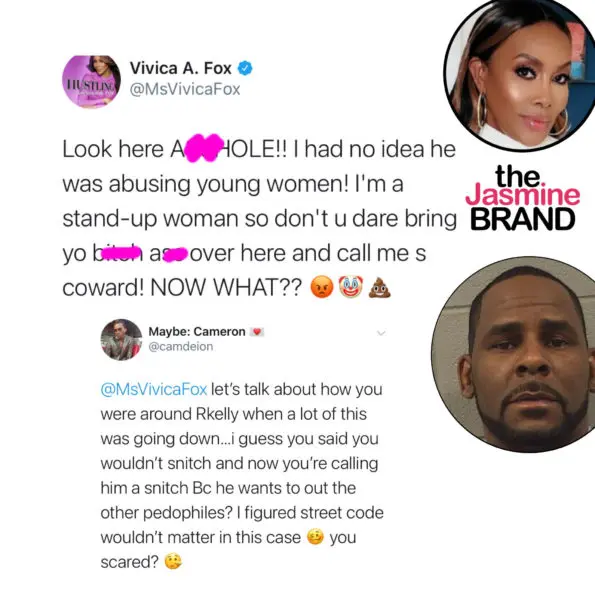
Task: Open the Cameron round profile picture
Action: (x=121, y=339)
